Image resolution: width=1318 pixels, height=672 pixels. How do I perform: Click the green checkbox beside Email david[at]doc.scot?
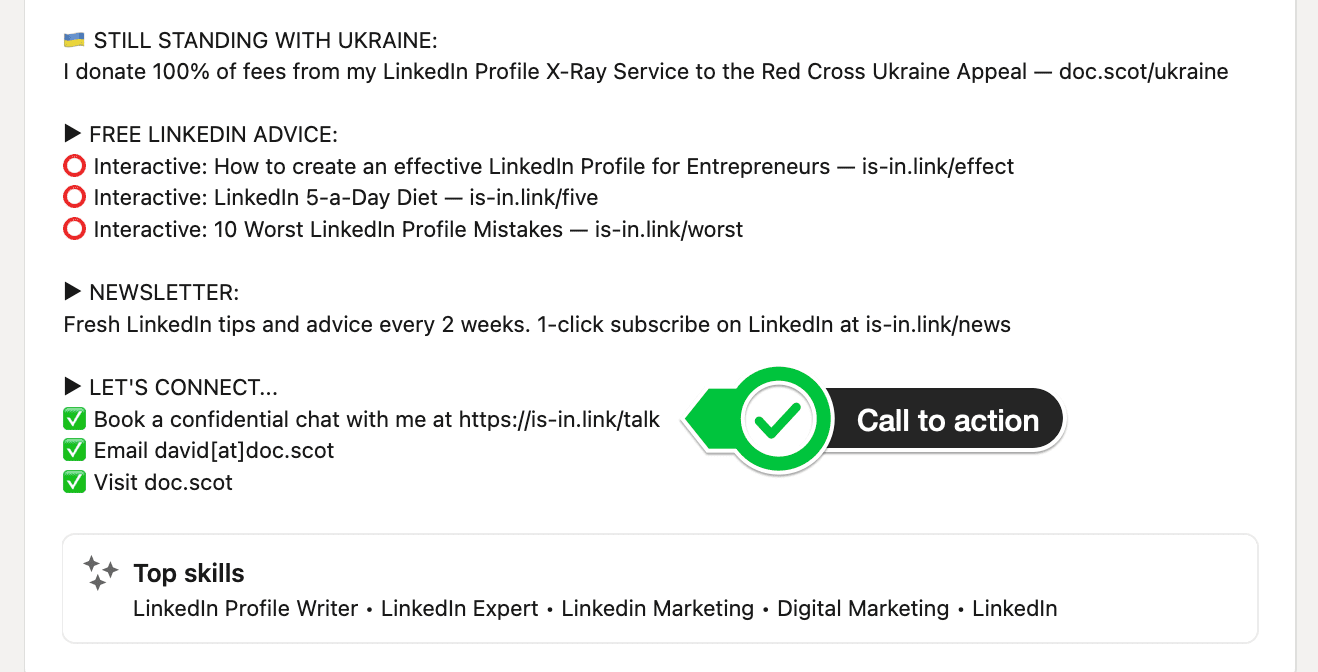click(x=75, y=451)
